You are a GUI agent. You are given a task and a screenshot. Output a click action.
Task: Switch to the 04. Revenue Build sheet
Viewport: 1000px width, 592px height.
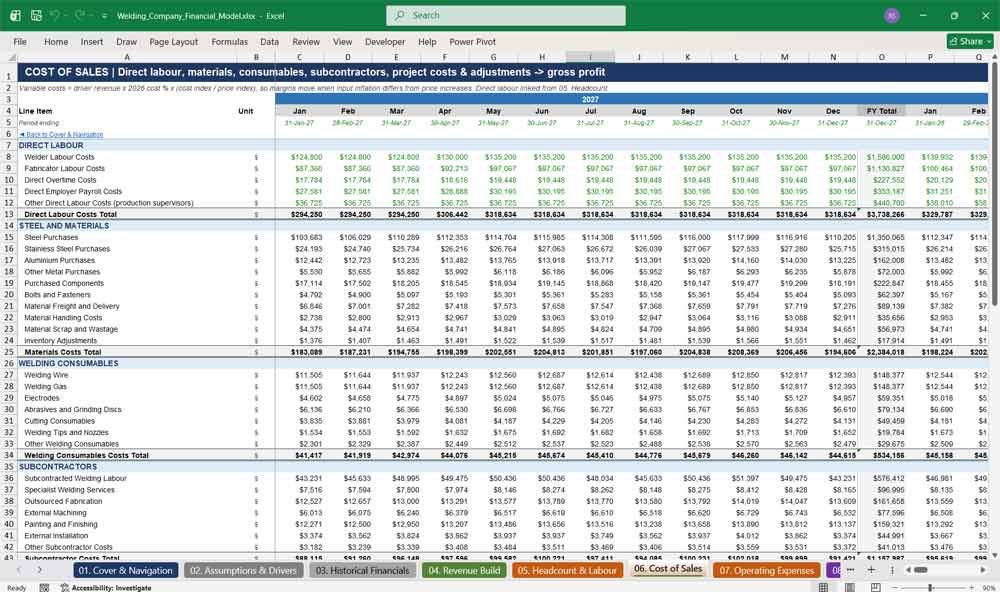coord(464,570)
